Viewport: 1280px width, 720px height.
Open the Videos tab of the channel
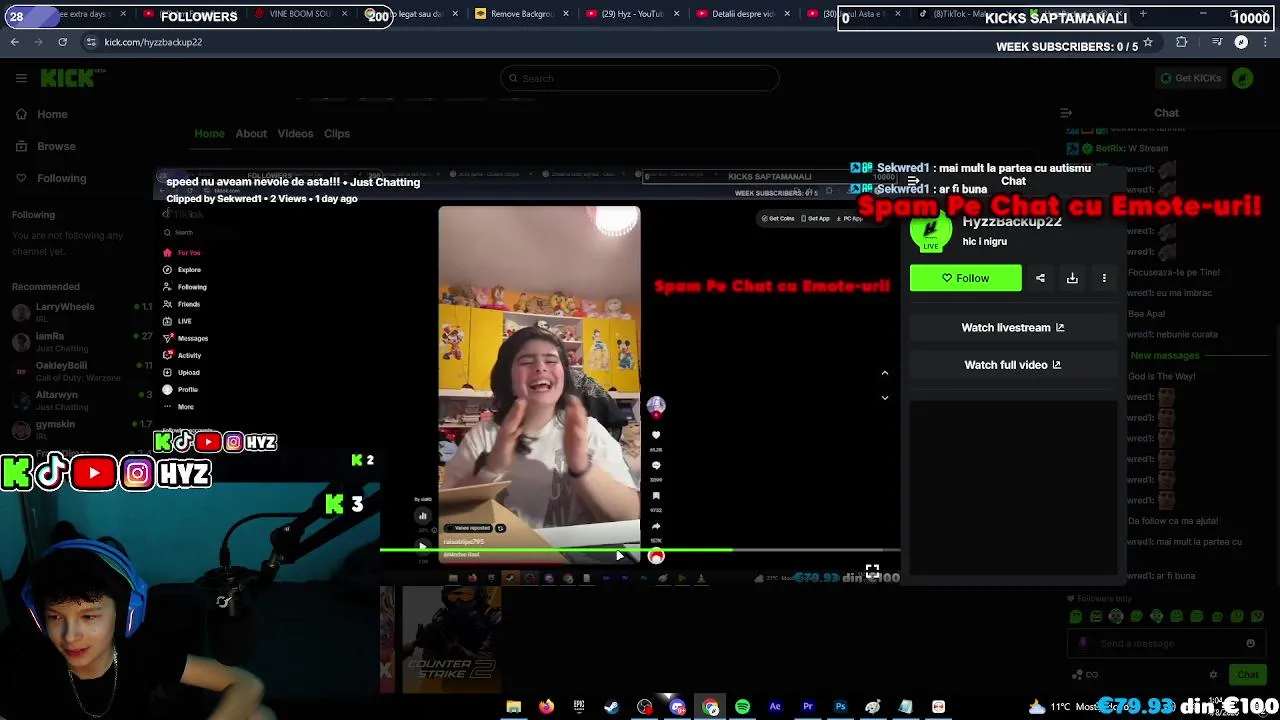pyautogui.click(x=295, y=133)
